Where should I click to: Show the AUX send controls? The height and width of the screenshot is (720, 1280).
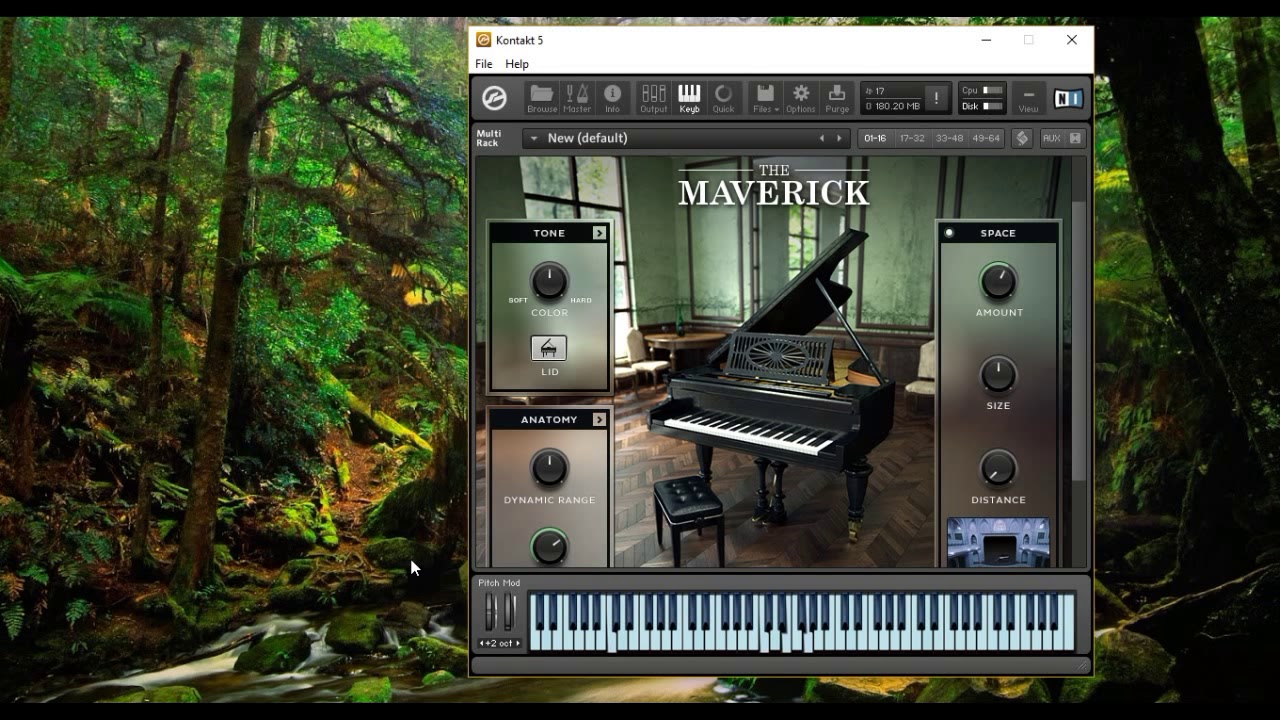[x=1051, y=138]
